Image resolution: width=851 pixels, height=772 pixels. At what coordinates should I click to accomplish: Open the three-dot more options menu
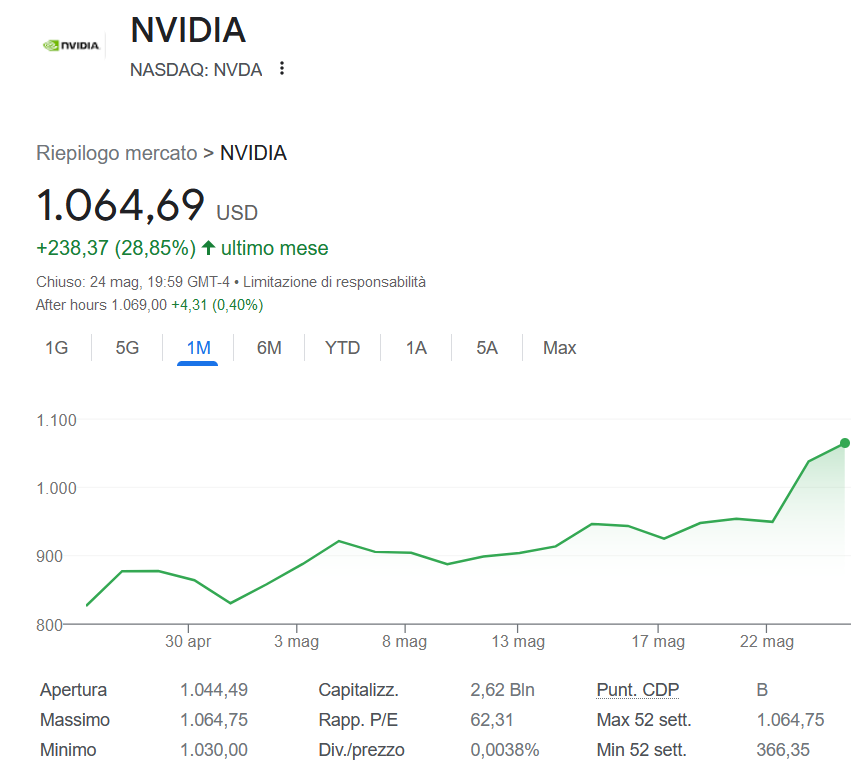(x=282, y=69)
